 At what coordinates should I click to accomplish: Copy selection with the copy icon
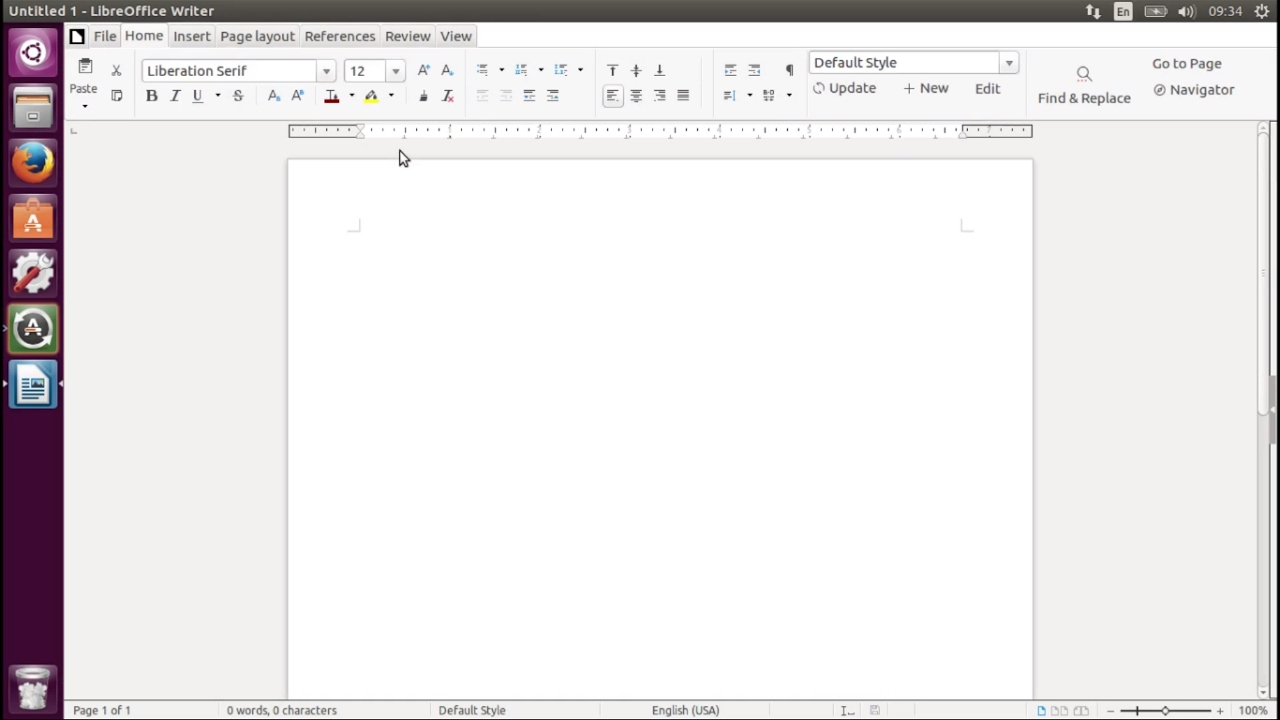(x=116, y=96)
